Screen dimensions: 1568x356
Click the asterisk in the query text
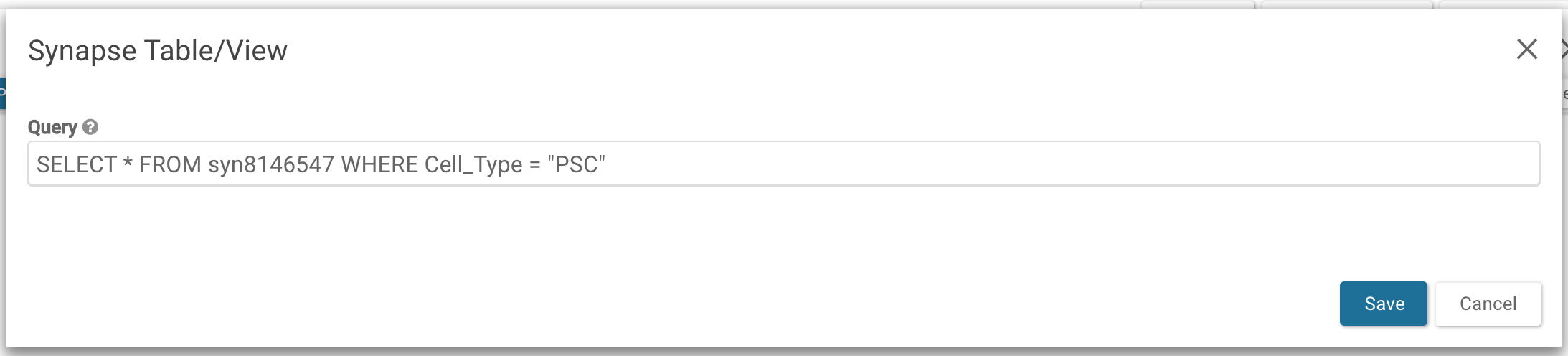[x=128, y=164]
